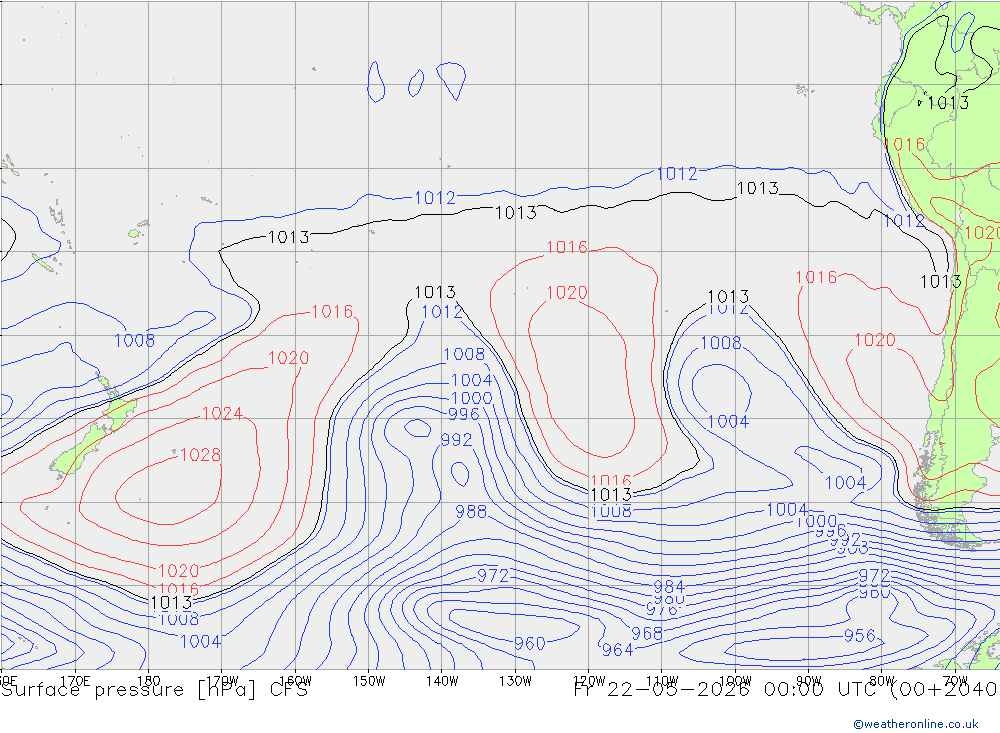This screenshot has height=733, width=1000.
Task: Click the 180 longitude axis label
Action: 149,681
